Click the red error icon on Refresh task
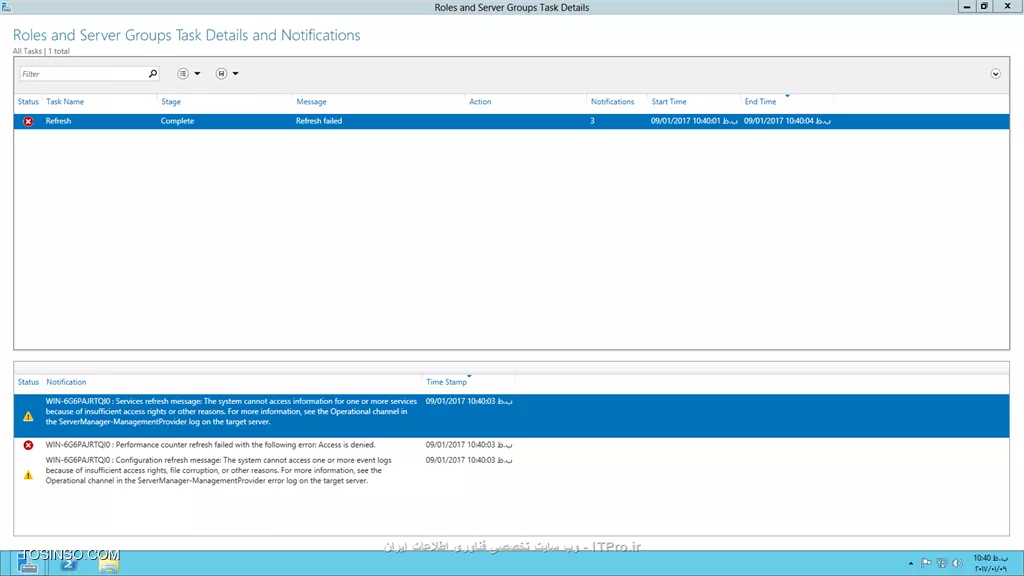Viewport: 1024px width, 576px height. point(28,121)
